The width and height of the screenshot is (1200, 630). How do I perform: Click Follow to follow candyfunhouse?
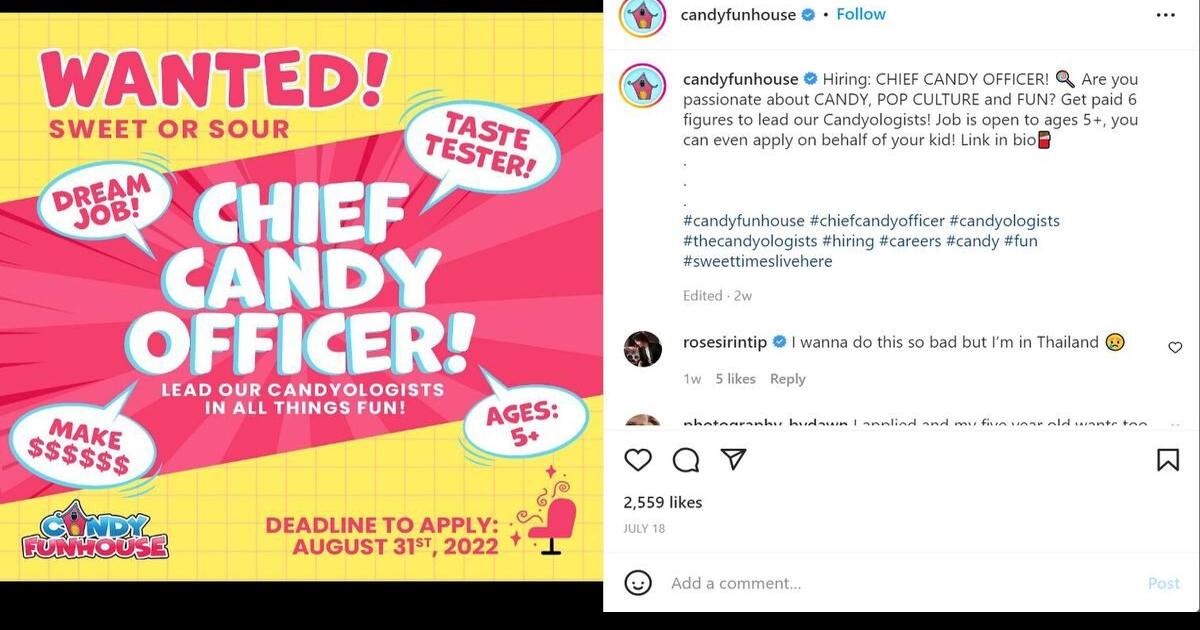861,14
